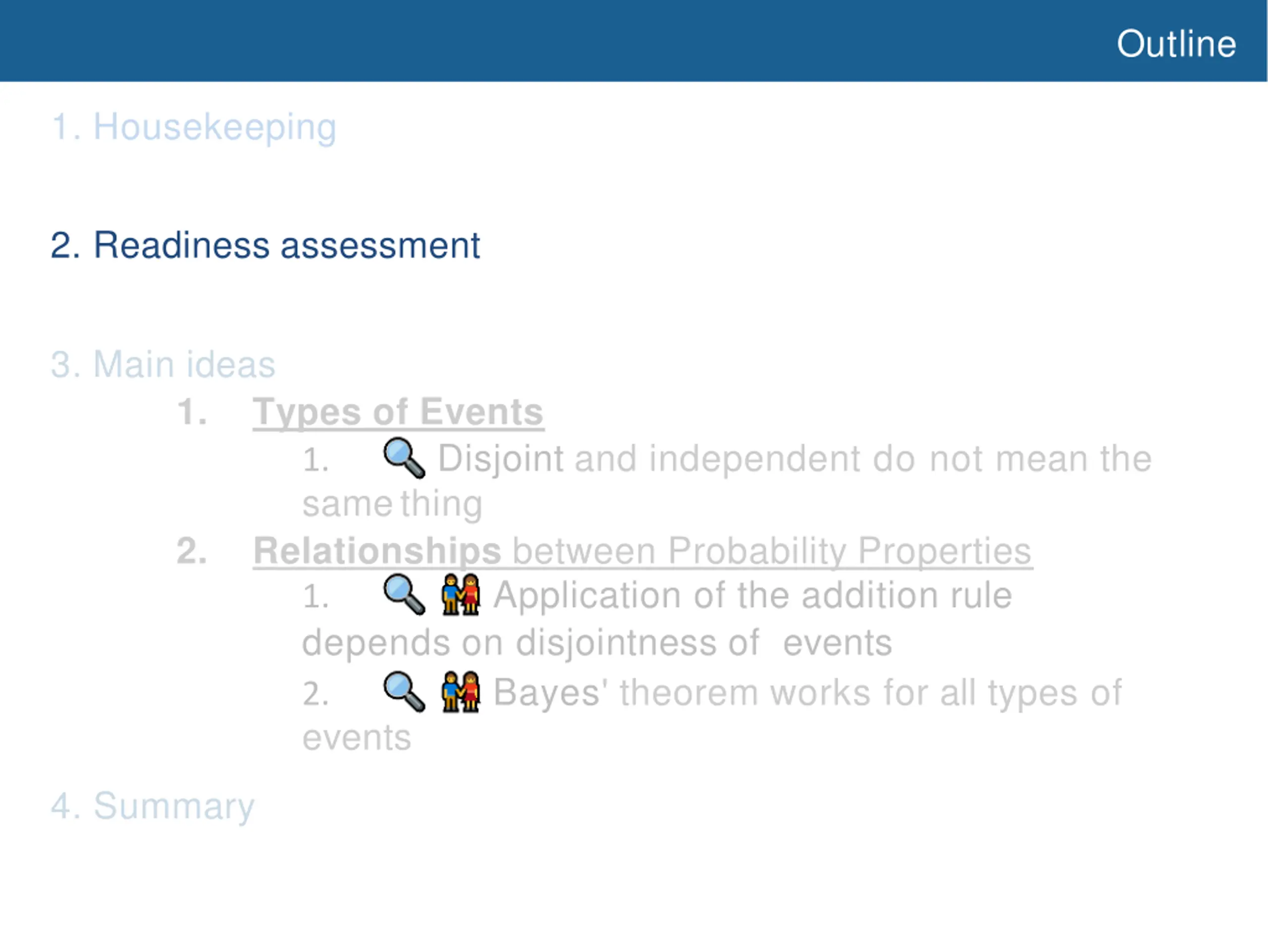Click the Outline title in header
This screenshot has width=1268, height=952.
(1176, 44)
